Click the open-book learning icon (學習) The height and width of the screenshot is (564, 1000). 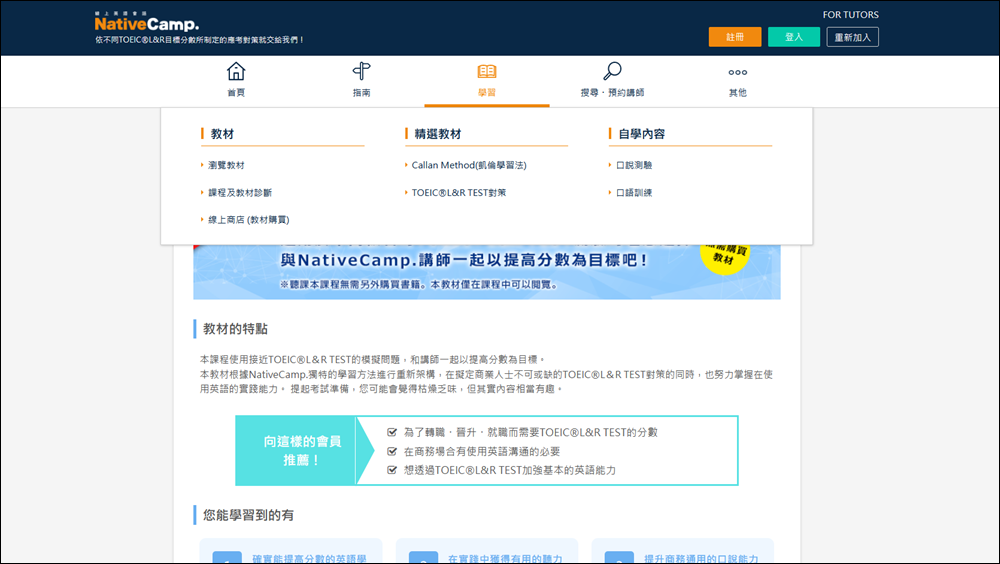click(x=487, y=71)
